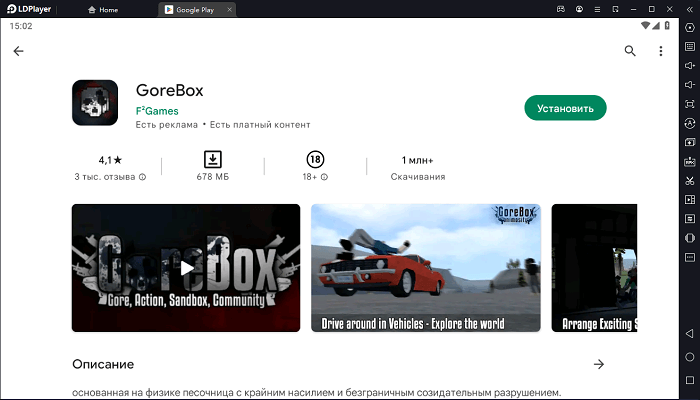
Task: Open the LDPlayer user account icon
Action: pyautogui.click(x=579, y=9)
